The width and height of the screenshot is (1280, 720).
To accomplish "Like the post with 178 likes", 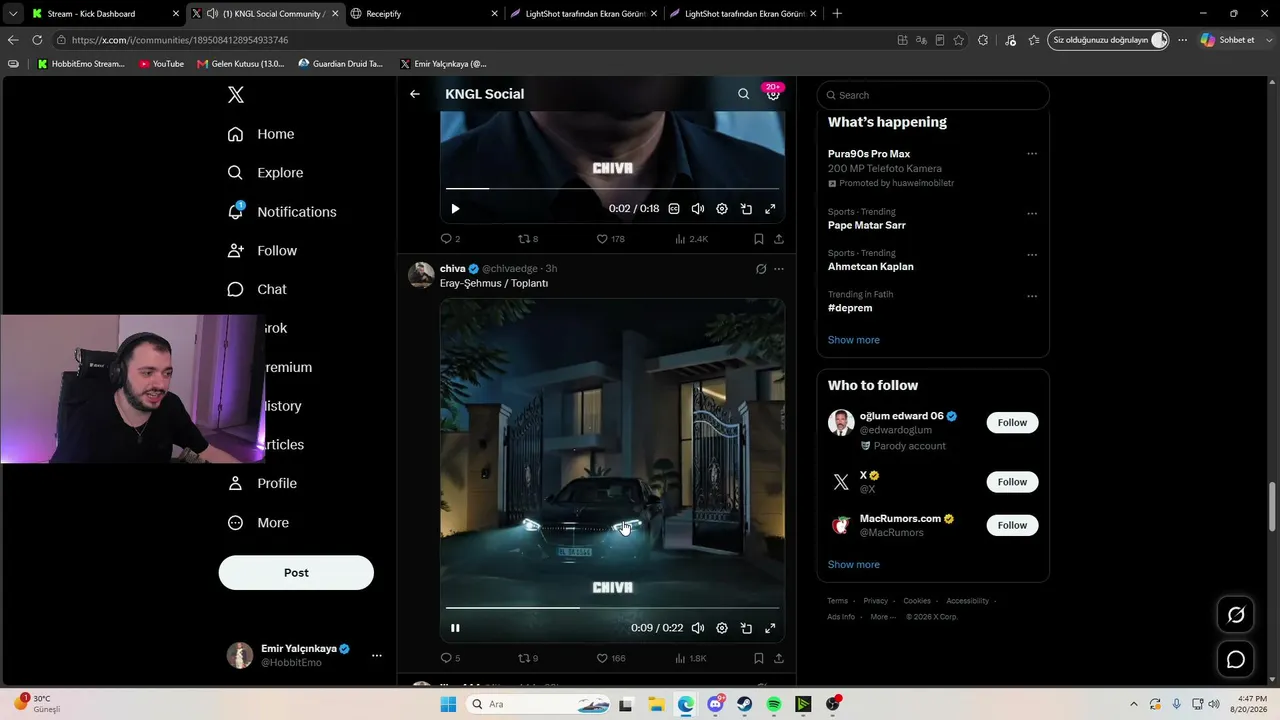I will click(x=610, y=239).
